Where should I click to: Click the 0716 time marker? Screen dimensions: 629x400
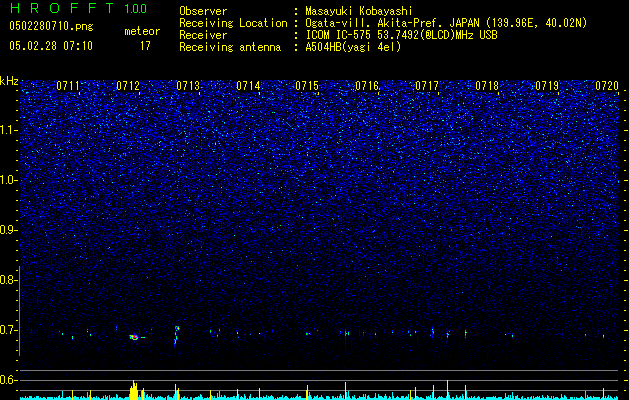click(x=367, y=85)
